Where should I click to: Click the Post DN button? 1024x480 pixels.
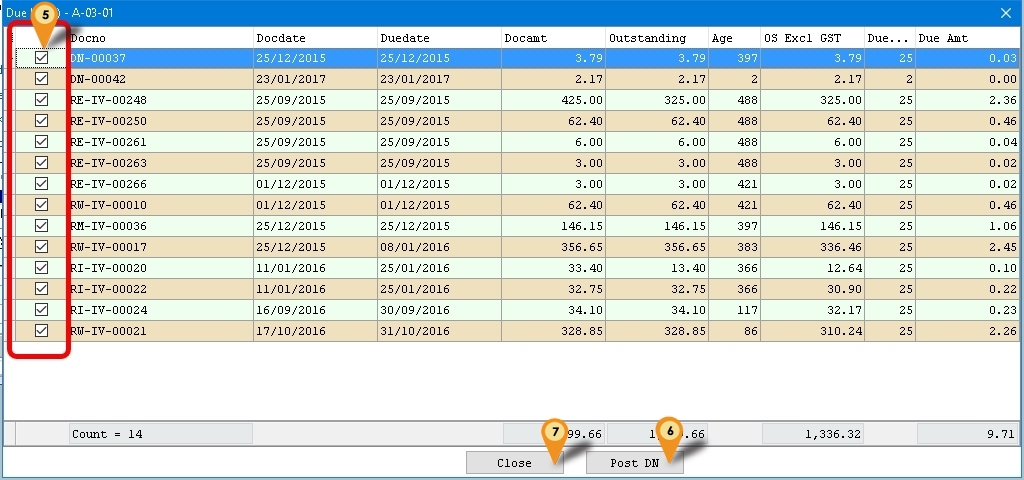tap(634, 463)
